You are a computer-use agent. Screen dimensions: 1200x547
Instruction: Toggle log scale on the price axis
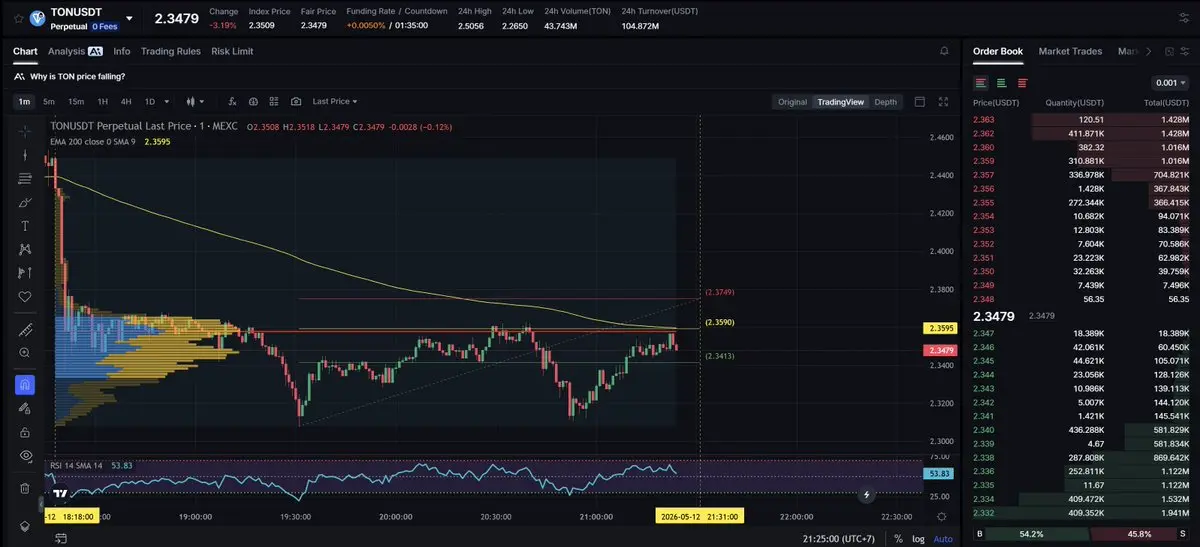coord(919,538)
